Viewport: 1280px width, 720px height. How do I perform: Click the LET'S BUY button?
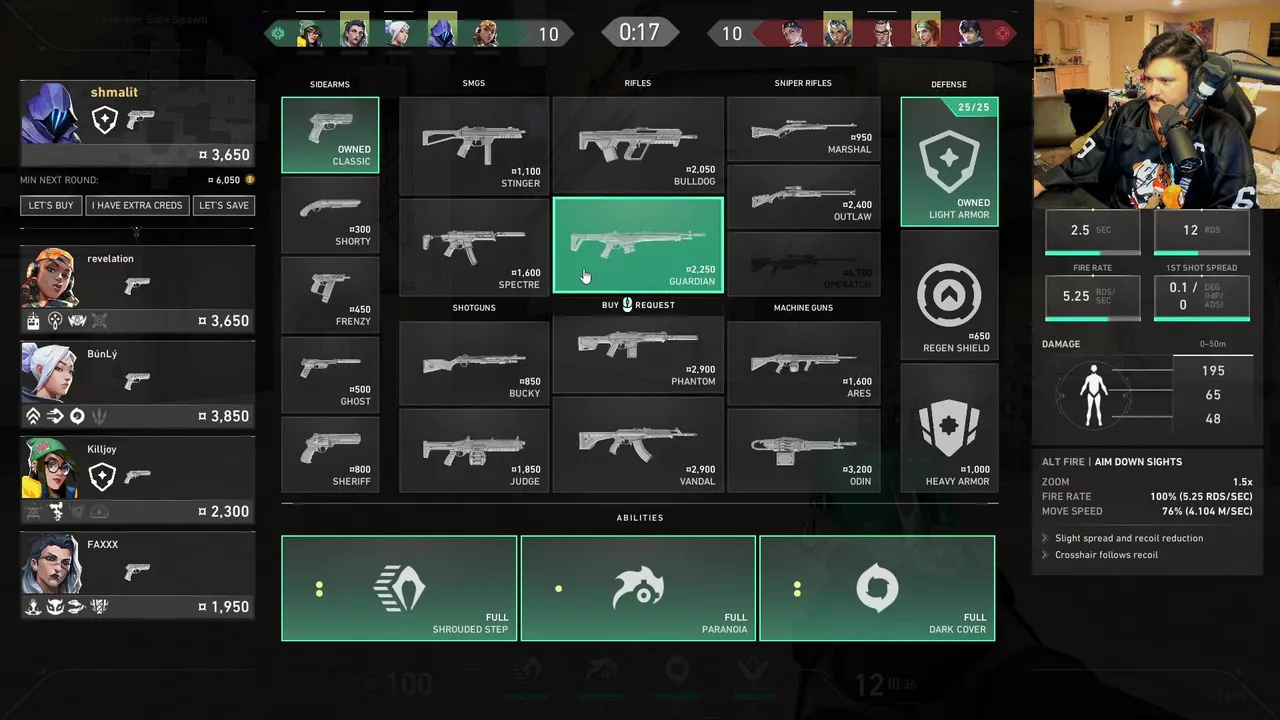[x=51, y=205]
